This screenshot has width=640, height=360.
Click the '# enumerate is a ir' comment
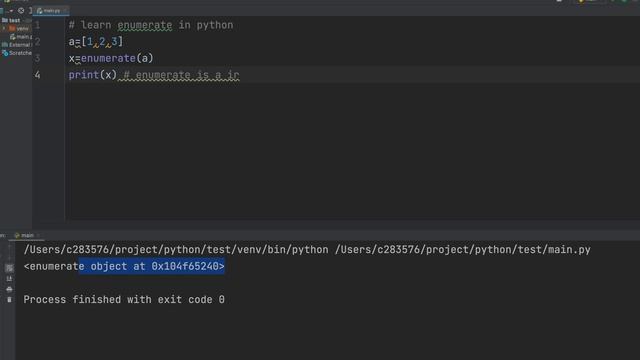click(x=181, y=75)
